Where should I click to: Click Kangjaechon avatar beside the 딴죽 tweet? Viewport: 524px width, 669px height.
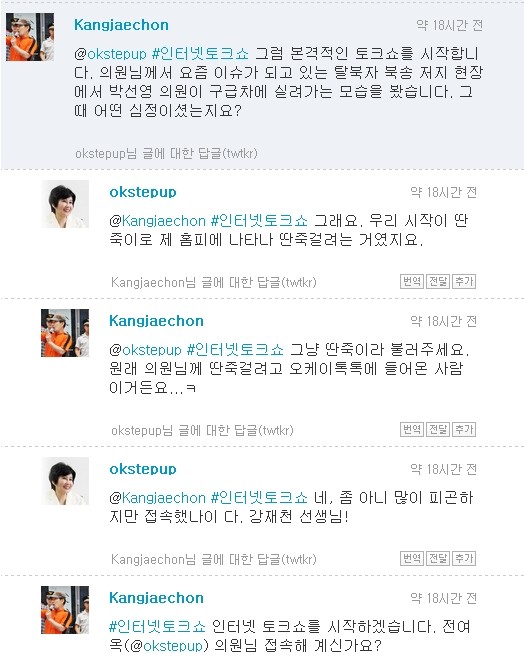tap(65, 333)
